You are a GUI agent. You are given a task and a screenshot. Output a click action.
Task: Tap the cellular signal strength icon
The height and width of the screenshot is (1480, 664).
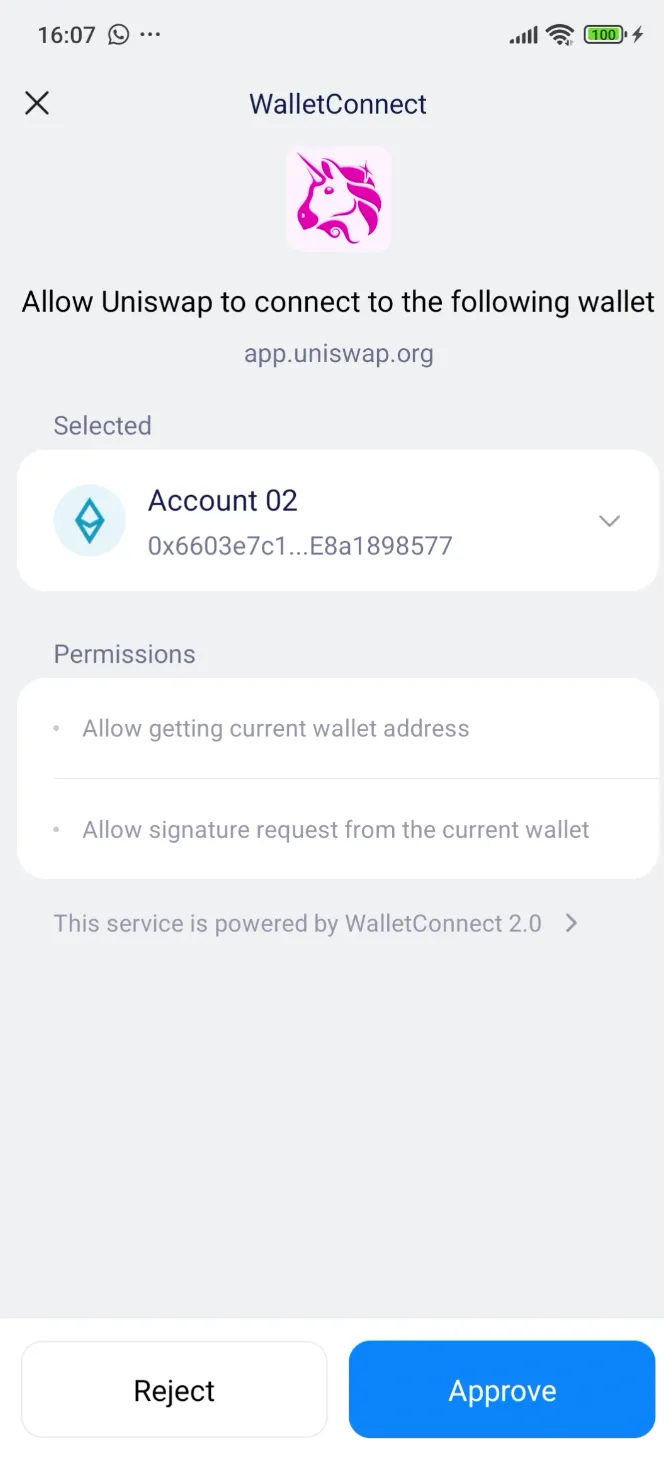tap(523, 34)
